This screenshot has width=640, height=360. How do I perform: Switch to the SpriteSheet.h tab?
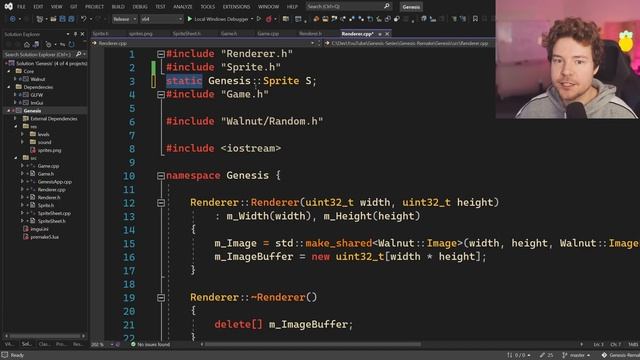pyautogui.click(x=187, y=33)
